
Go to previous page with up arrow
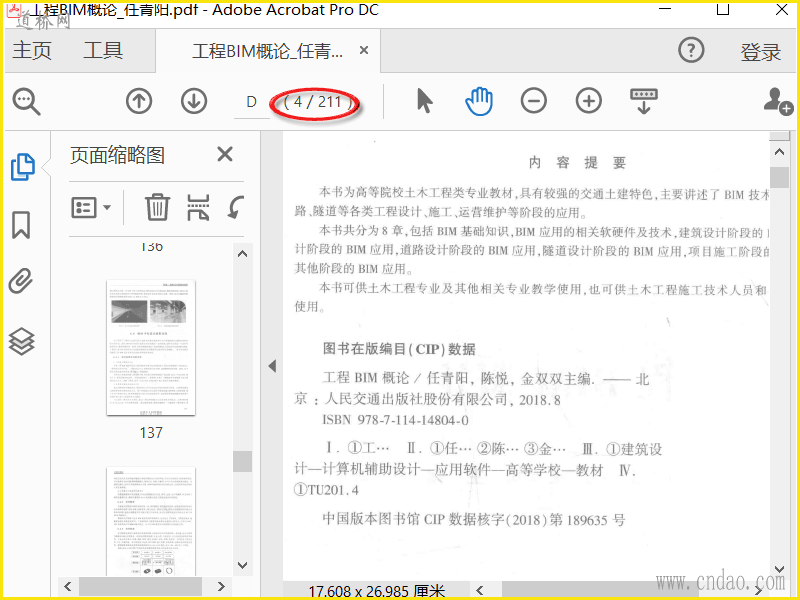(x=139, y=101)
